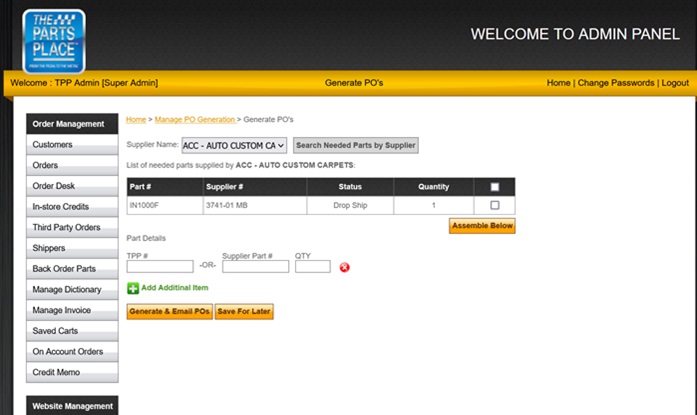Click Generate & Email POs button
Screen dimensions: 697x415
(x=169, y=312)
